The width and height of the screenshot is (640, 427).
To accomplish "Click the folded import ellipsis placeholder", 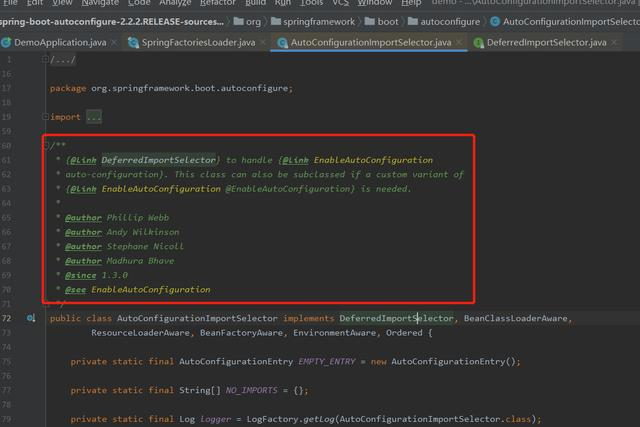I will [x=94, y=117].
